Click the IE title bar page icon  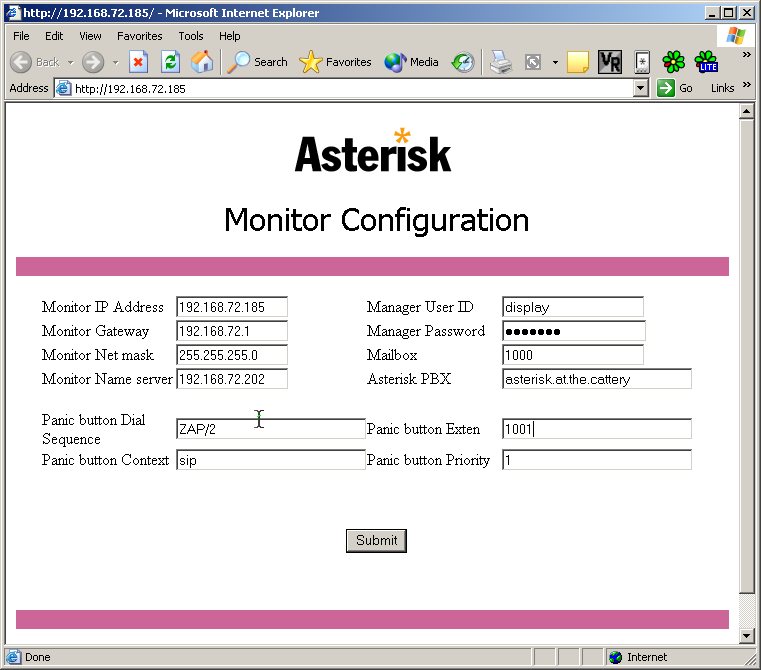[13, 12]
